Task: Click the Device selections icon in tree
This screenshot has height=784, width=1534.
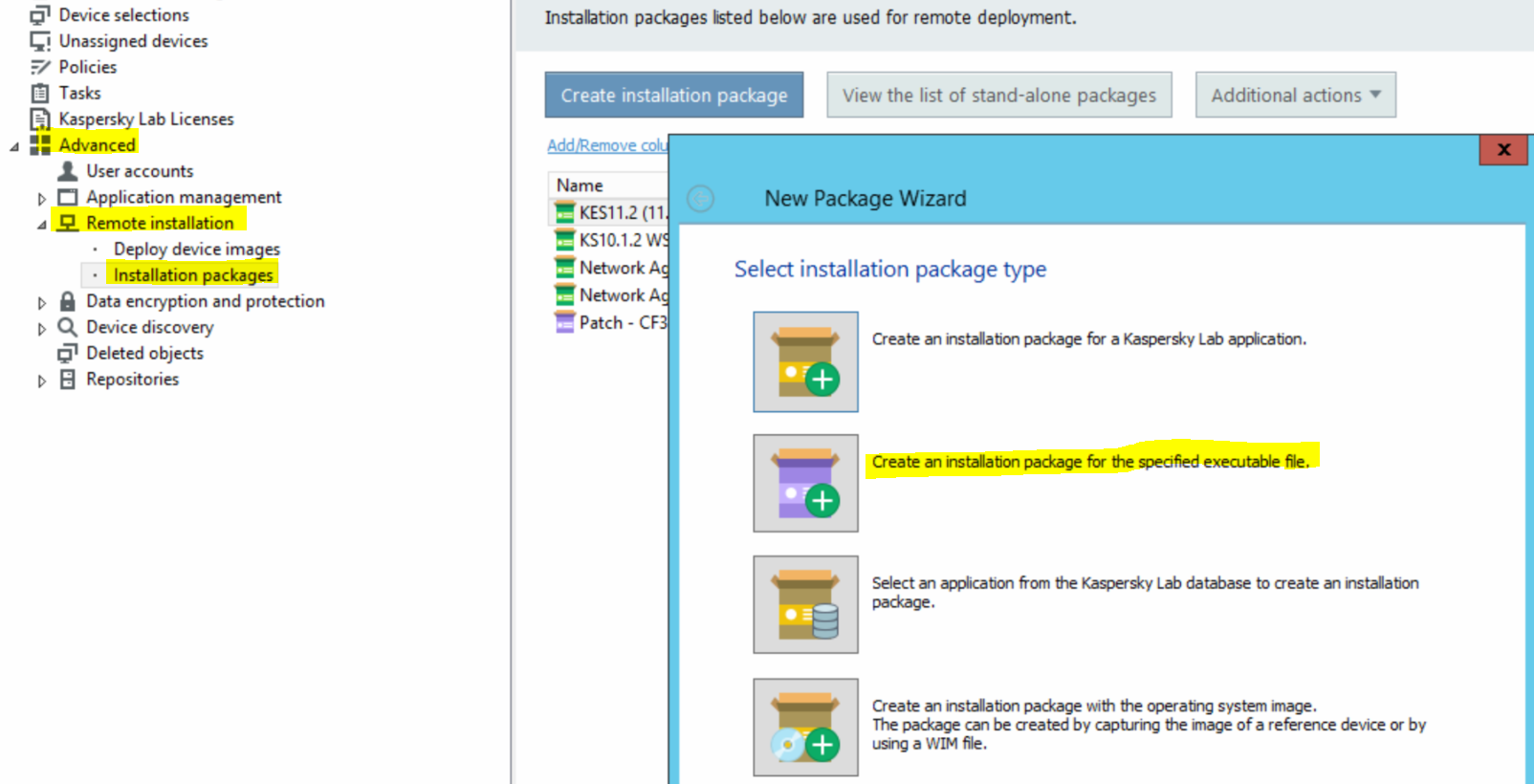Action: click(x=40, y=14)
